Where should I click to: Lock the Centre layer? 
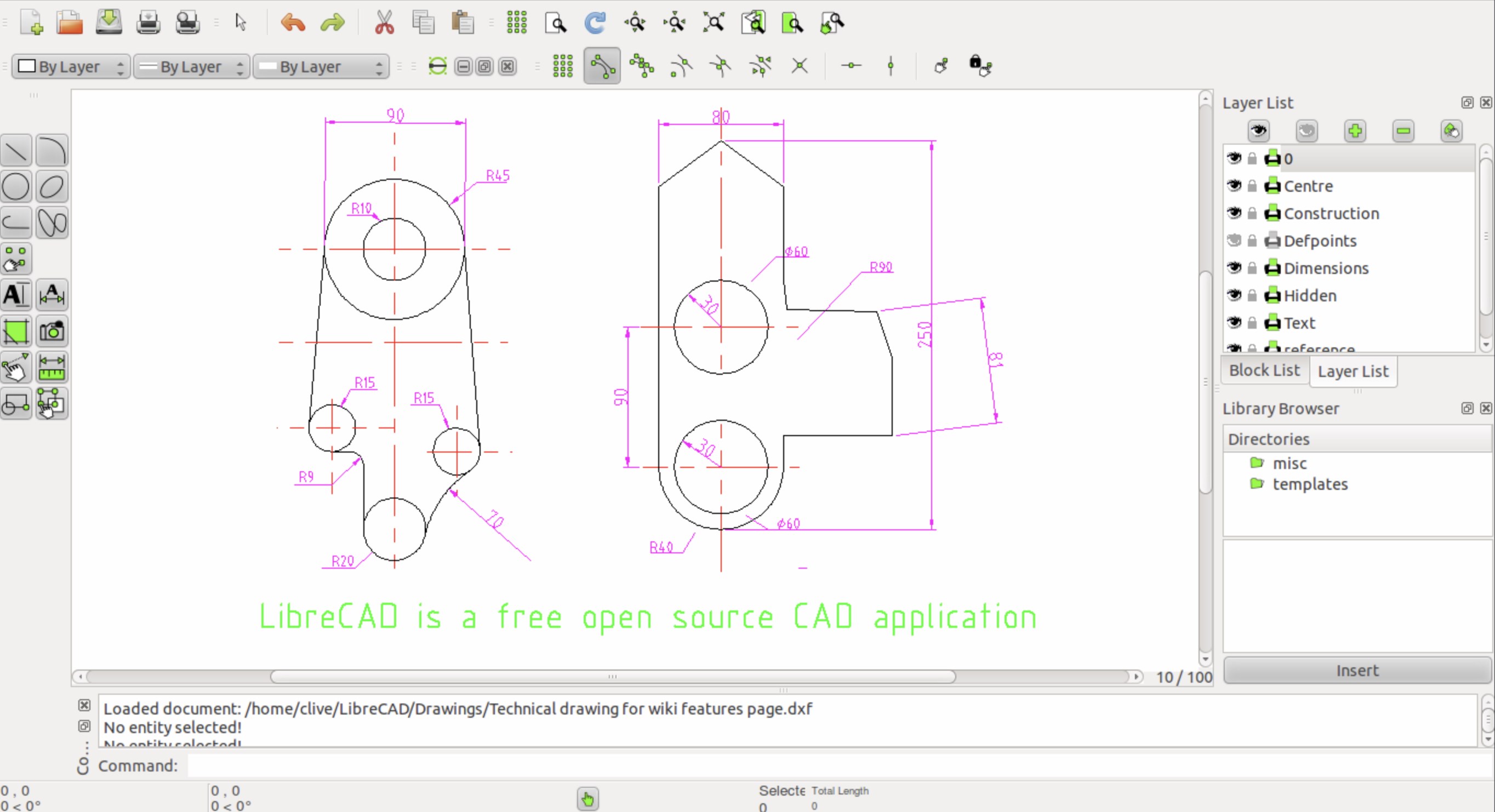[x=1252, y=186]
